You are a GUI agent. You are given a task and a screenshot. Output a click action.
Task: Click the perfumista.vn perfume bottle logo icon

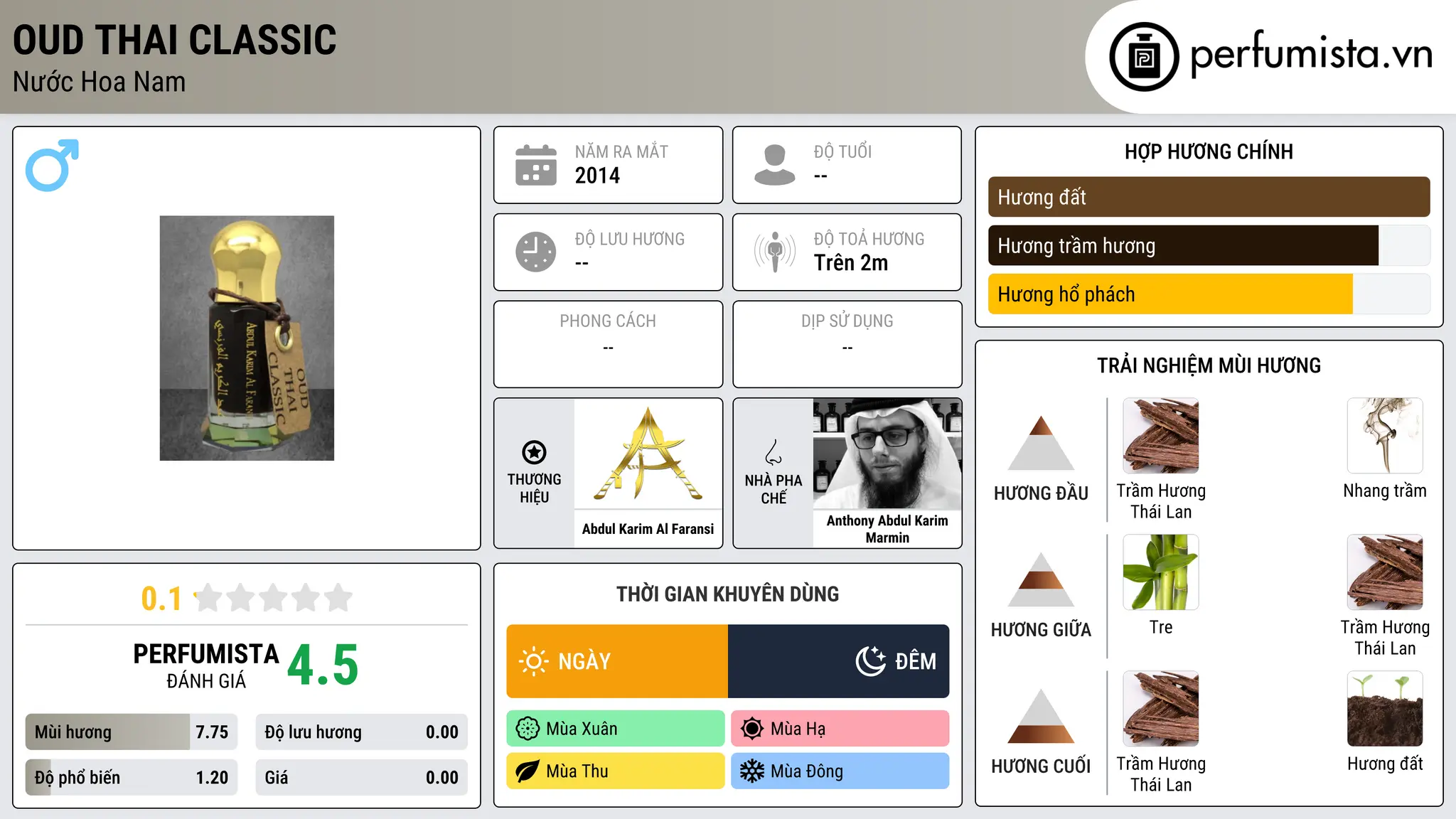click(x=1144, y=57)
